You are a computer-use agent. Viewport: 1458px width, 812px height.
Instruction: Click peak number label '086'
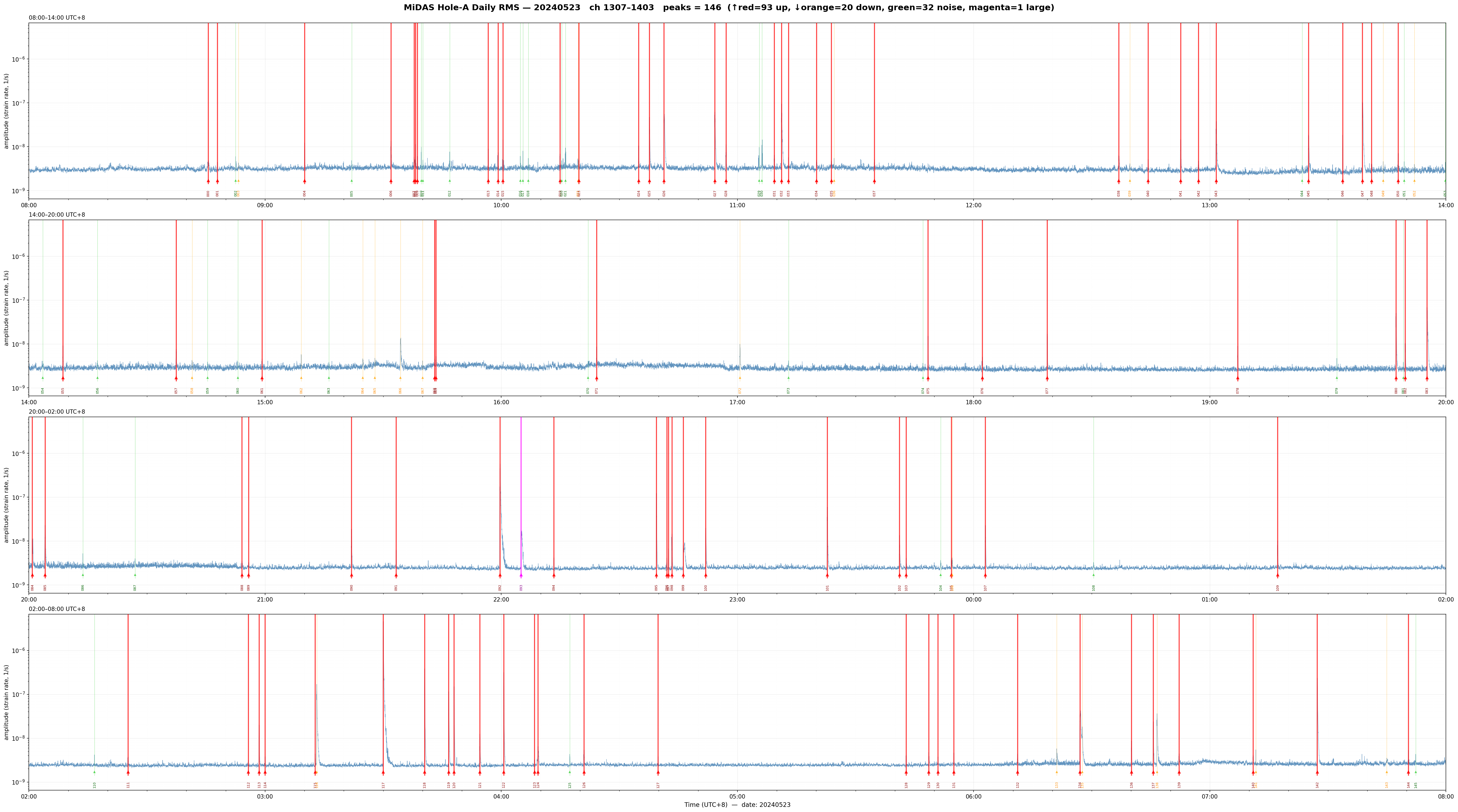click(x=83, y=587)
